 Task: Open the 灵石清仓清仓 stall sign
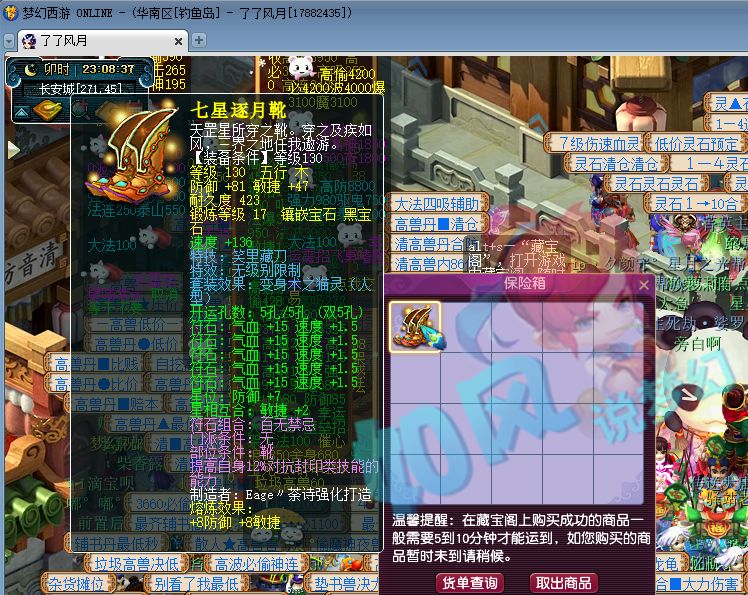coord(616,164)
